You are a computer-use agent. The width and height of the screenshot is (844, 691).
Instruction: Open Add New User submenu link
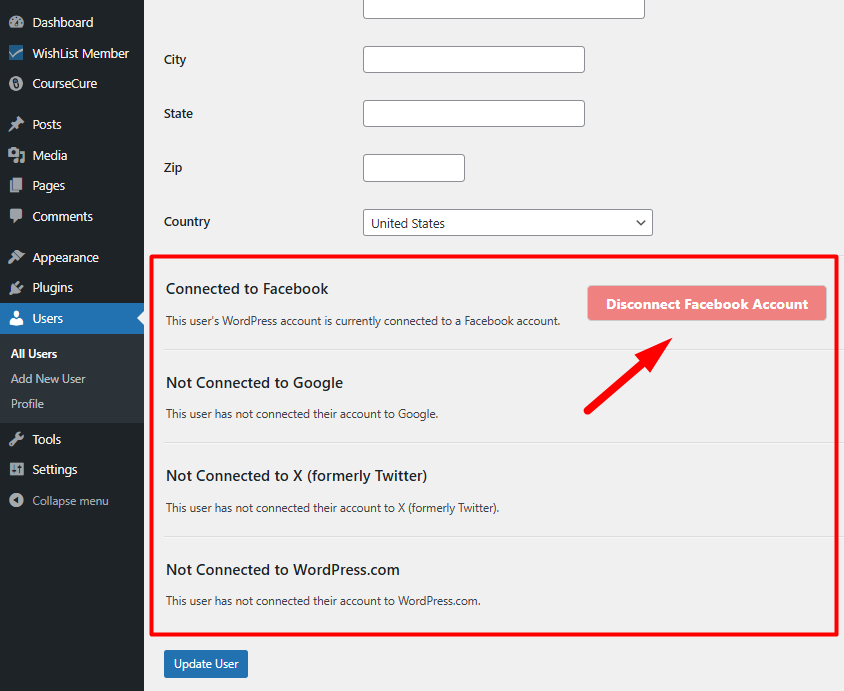[x=48, y=379]
